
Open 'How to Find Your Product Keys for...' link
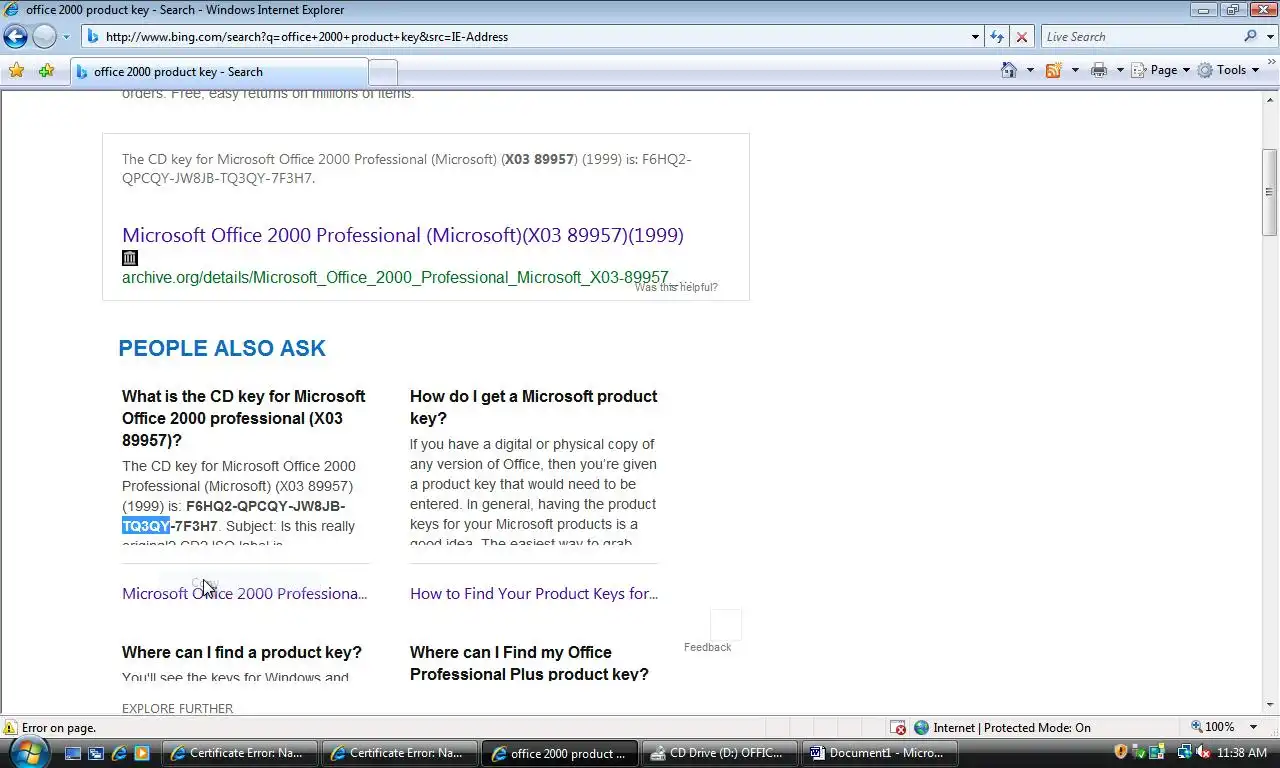coord(534,593)
